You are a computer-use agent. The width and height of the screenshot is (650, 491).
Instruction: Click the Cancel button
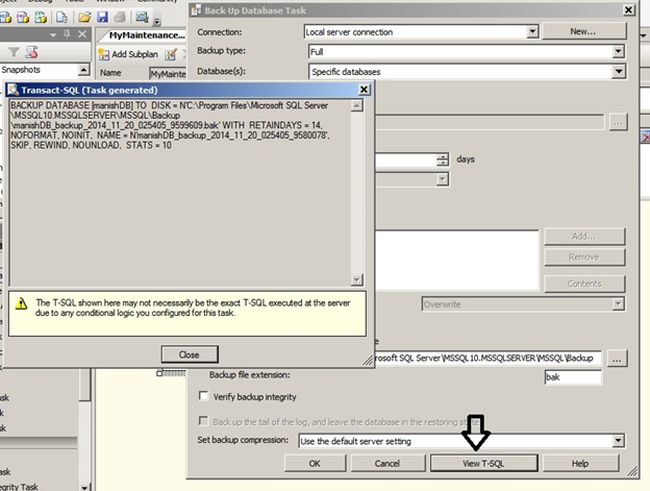point(388,463)
